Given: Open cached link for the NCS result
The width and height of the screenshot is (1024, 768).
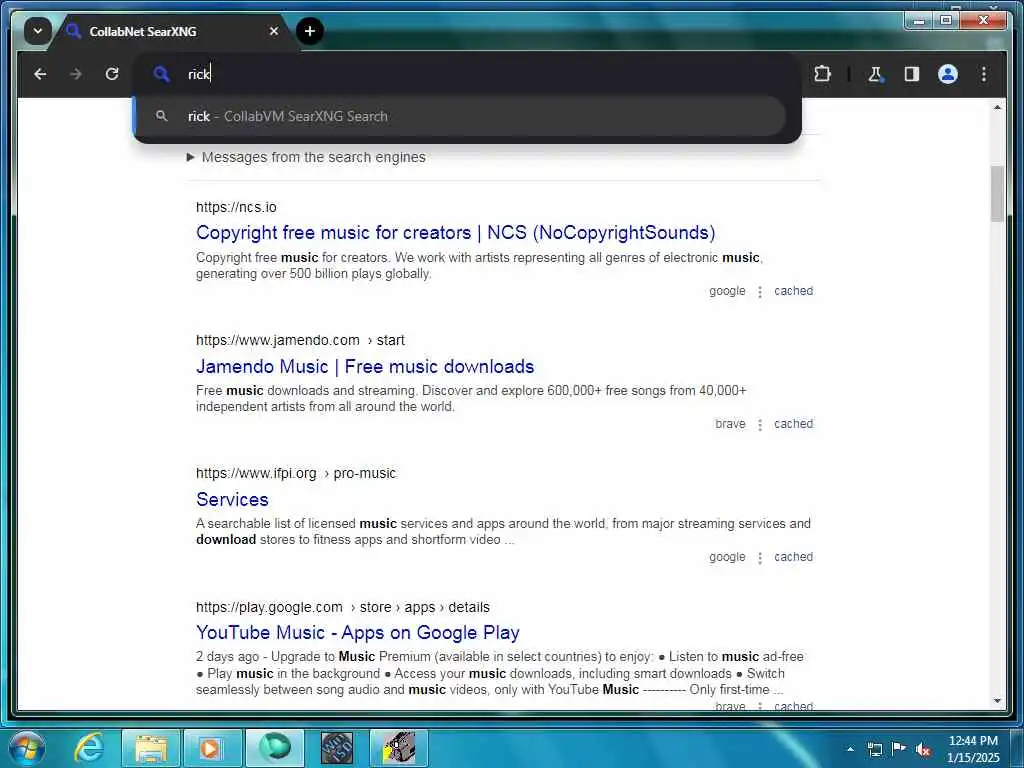Looking at the screenshot, I should (793, 291).
